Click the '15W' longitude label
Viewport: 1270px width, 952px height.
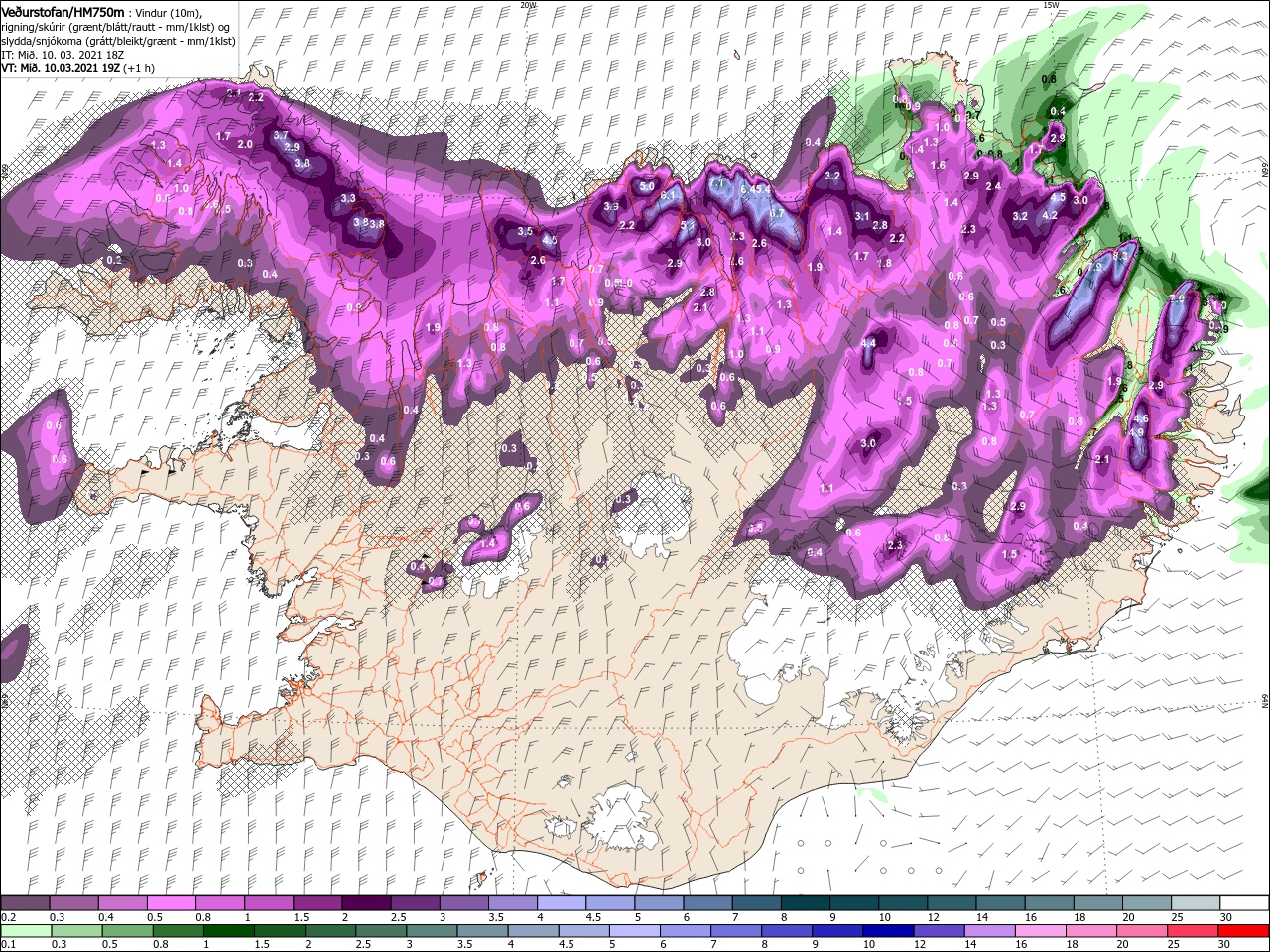point(1050,5)
